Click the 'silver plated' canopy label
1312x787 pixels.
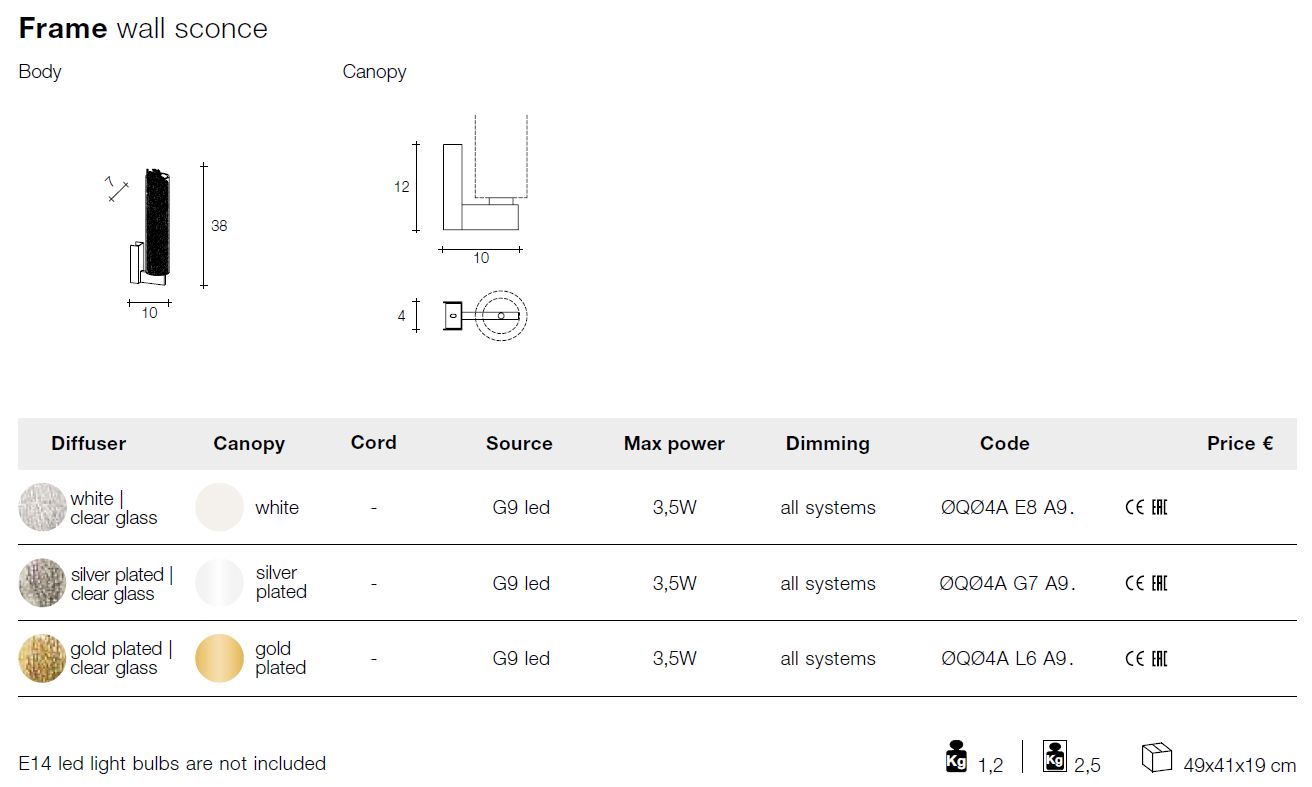(281, 582)
